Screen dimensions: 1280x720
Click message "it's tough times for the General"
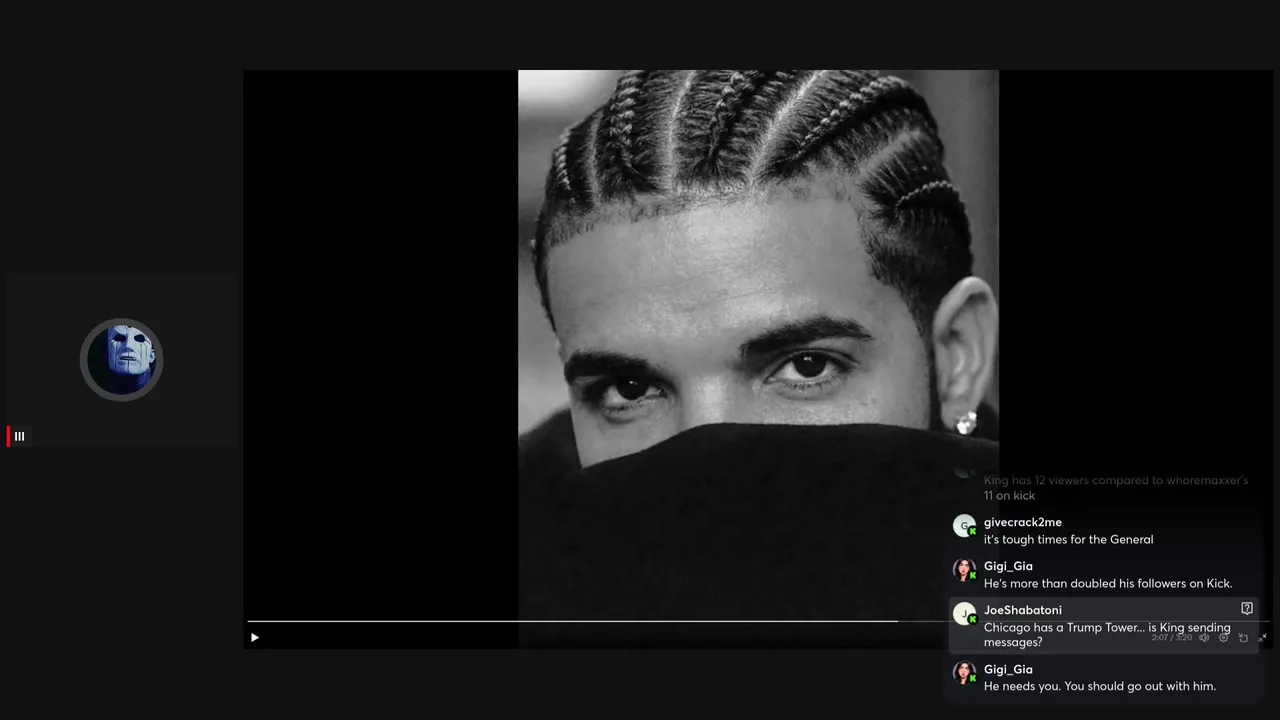(1069, 539)
